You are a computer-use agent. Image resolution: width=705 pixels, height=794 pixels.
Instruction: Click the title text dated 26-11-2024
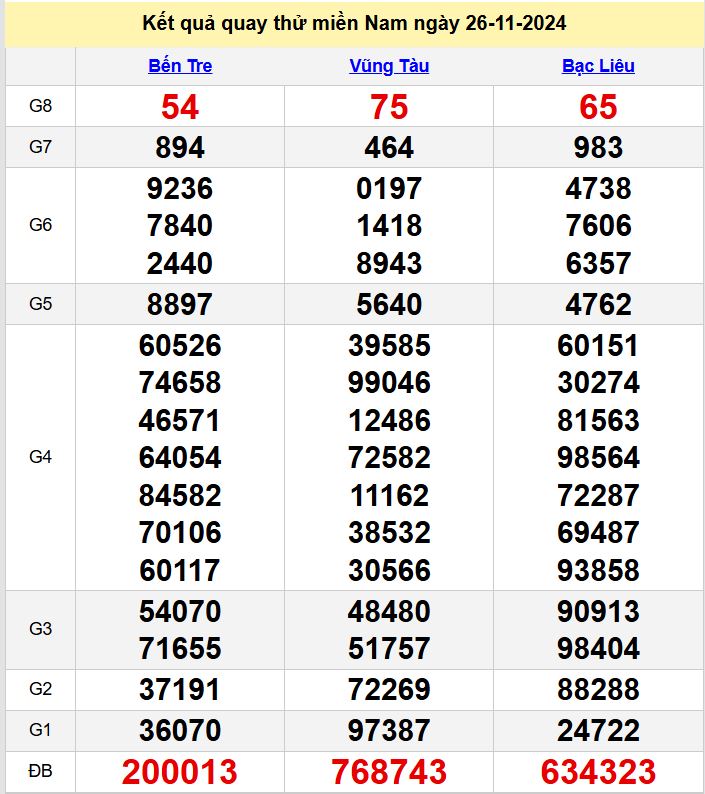pos(354,23)
